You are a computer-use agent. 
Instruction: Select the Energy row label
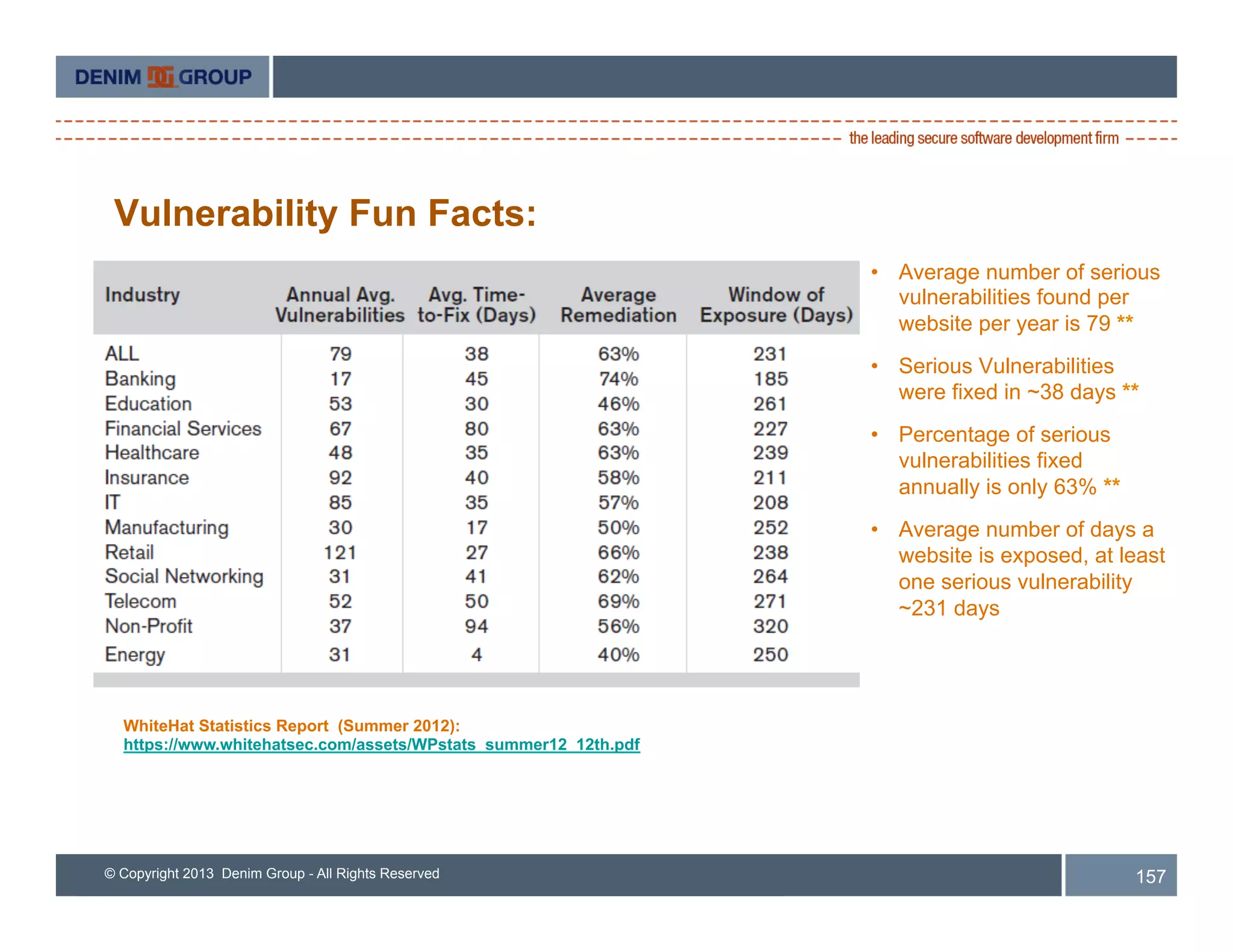tap(135, 655)
